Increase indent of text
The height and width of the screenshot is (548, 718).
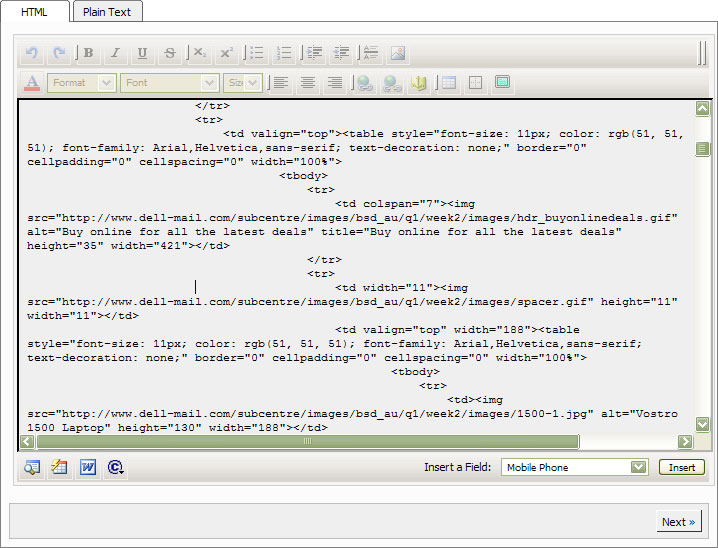coord(314,53)
